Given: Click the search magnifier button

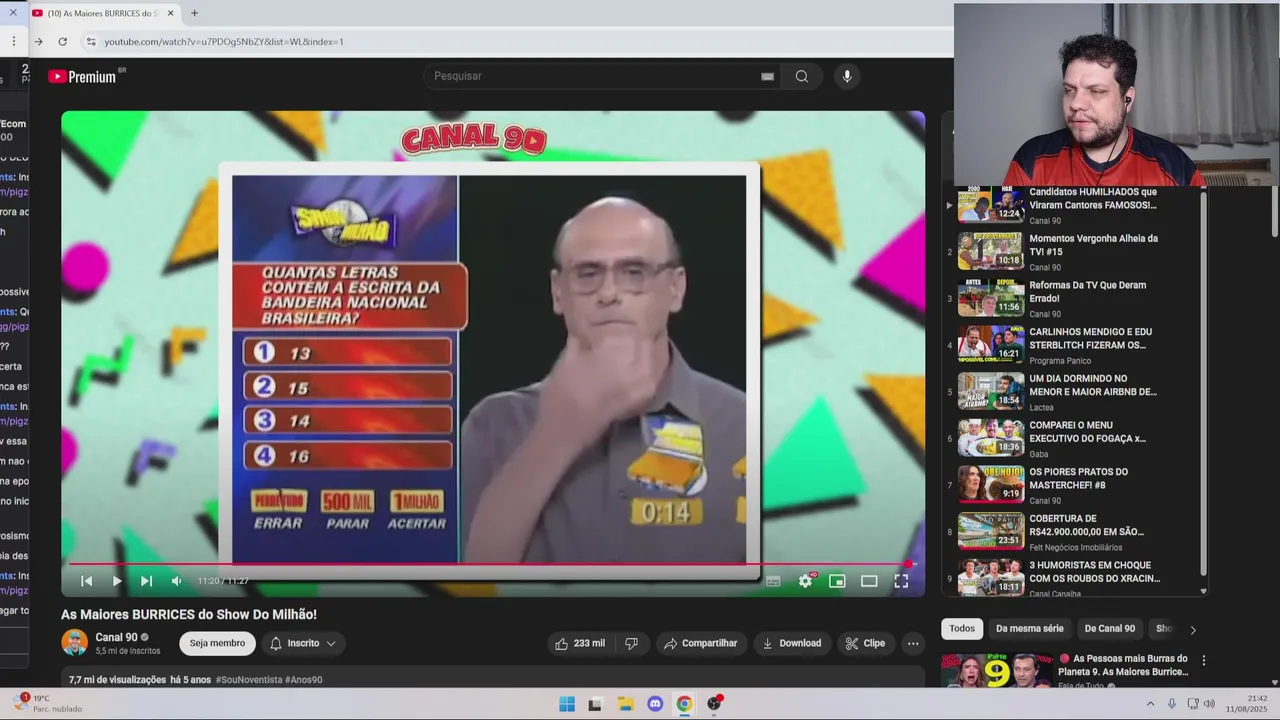Looking at the screenshot, I should (x=801, y=76).
